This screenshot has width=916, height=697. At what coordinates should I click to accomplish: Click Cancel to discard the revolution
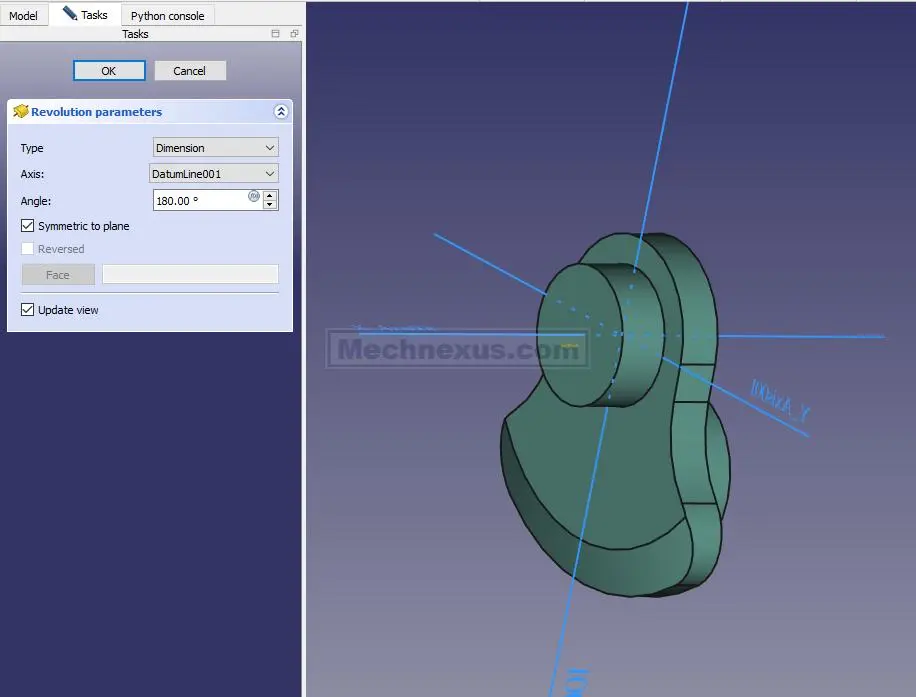pyautogui.click(x=189, y=71)
